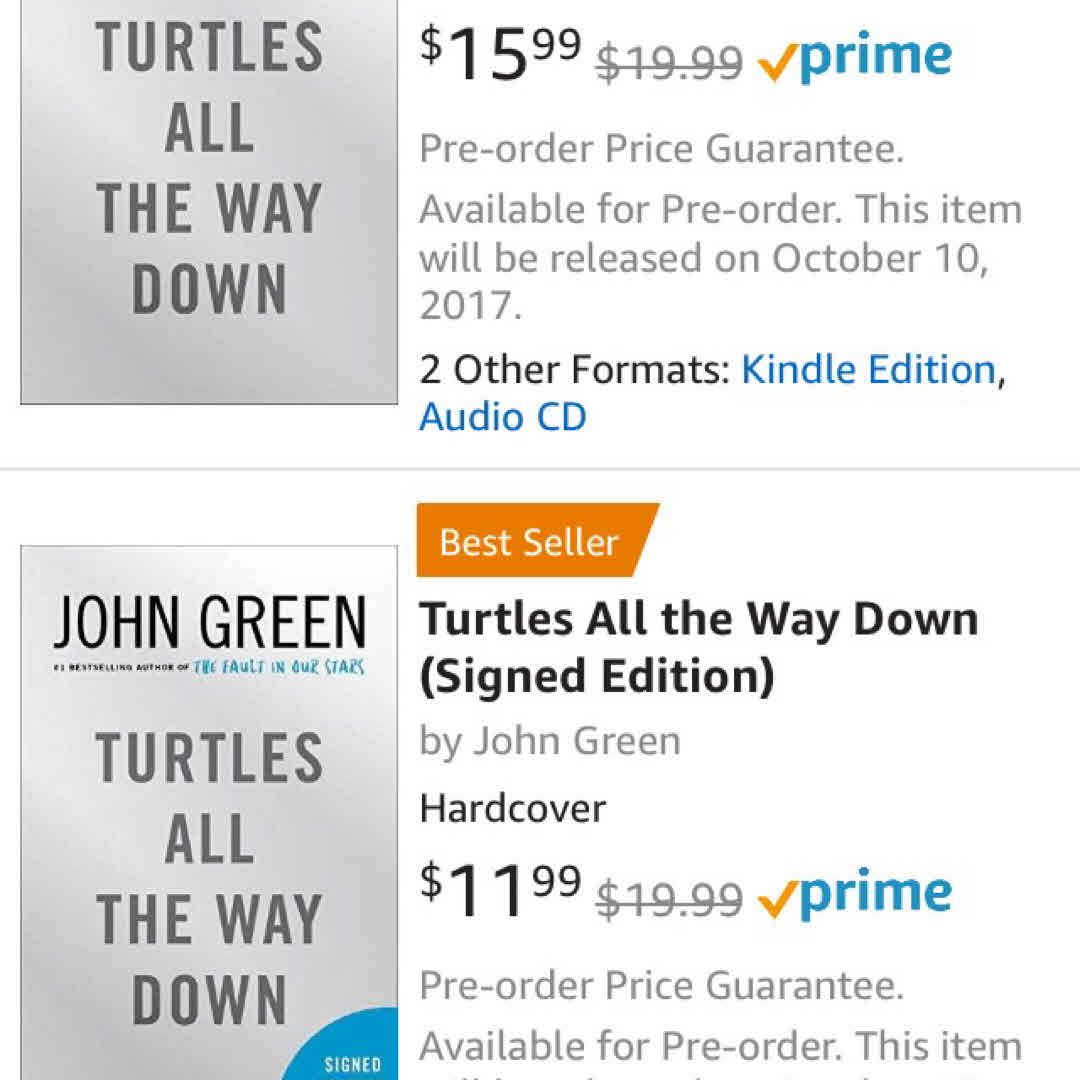Viewport: 1080px width, 1080px height.
Task: Select the "by John Green" author line
Action: (550, 741)
